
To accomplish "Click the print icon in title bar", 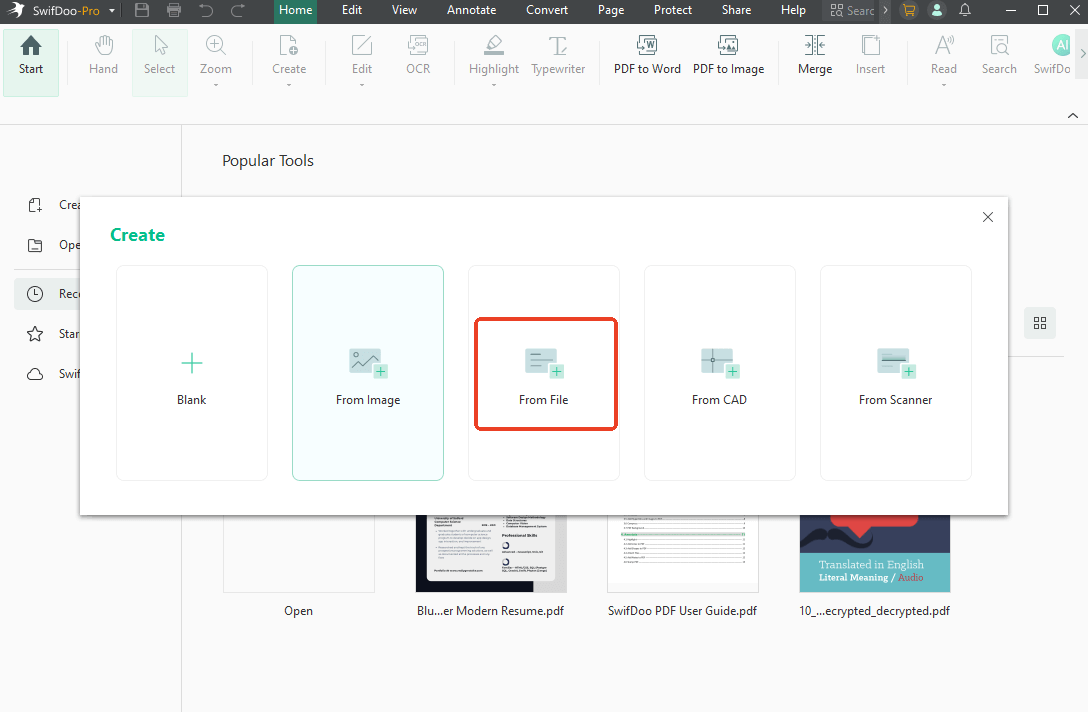I will 174,11.
